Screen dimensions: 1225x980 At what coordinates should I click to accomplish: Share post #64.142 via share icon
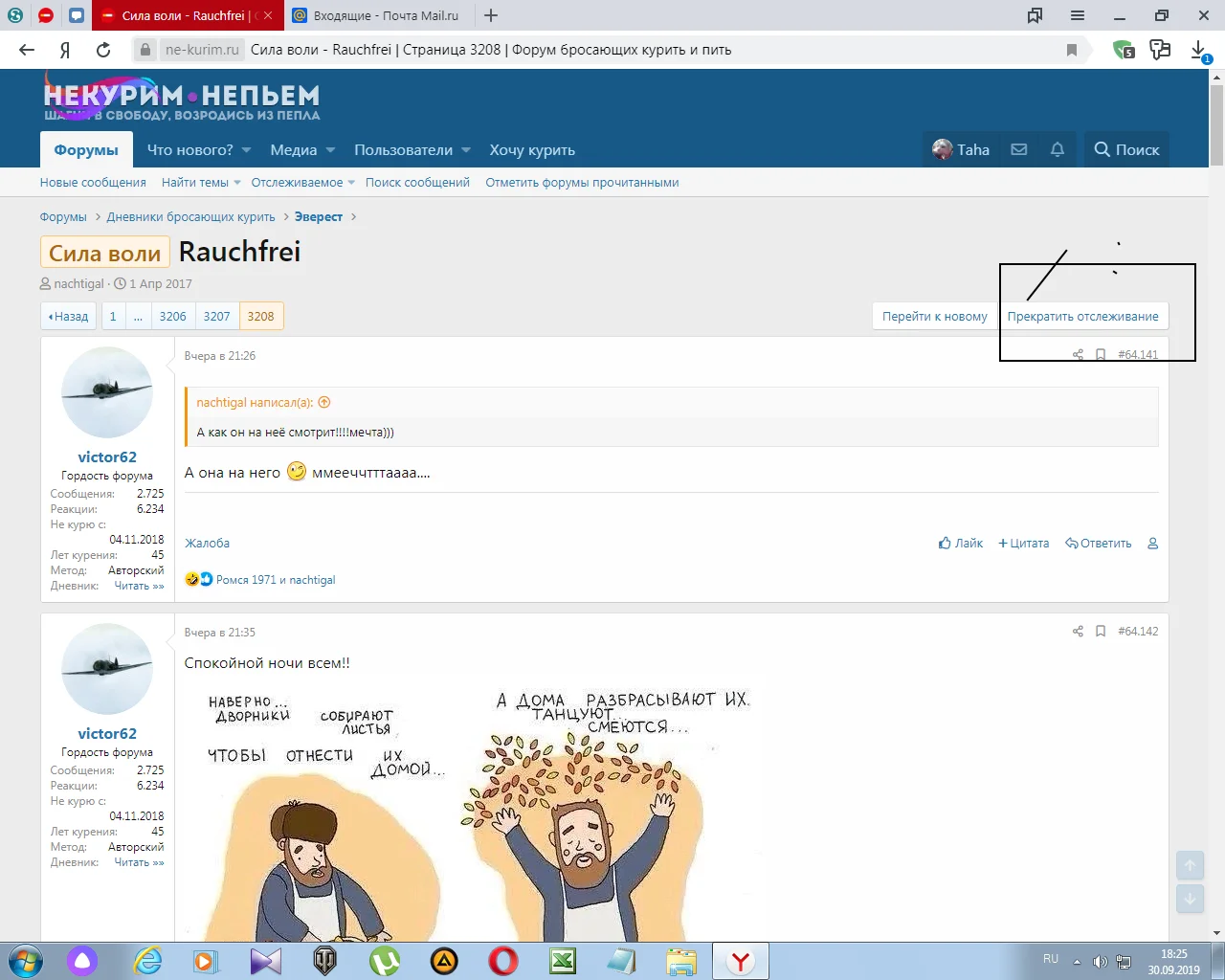[1078, 632]
